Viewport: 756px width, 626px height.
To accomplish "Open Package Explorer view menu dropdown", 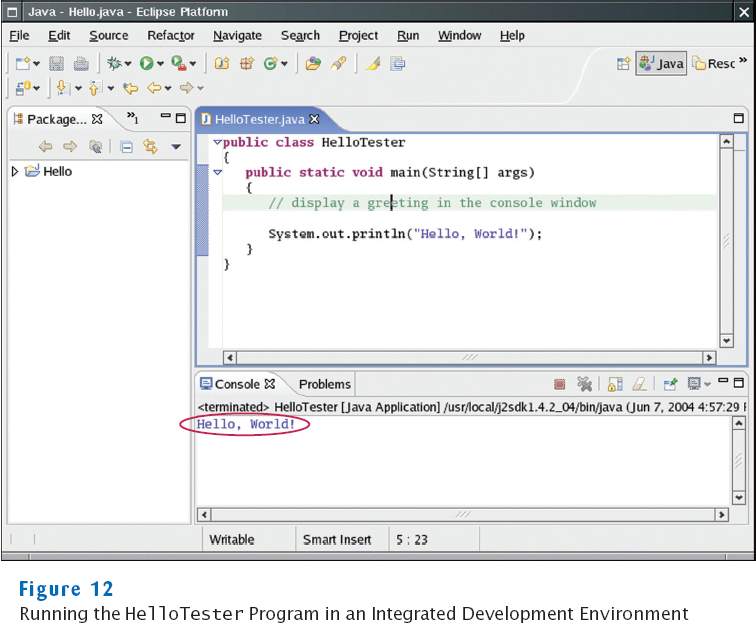I will (176, 147).
